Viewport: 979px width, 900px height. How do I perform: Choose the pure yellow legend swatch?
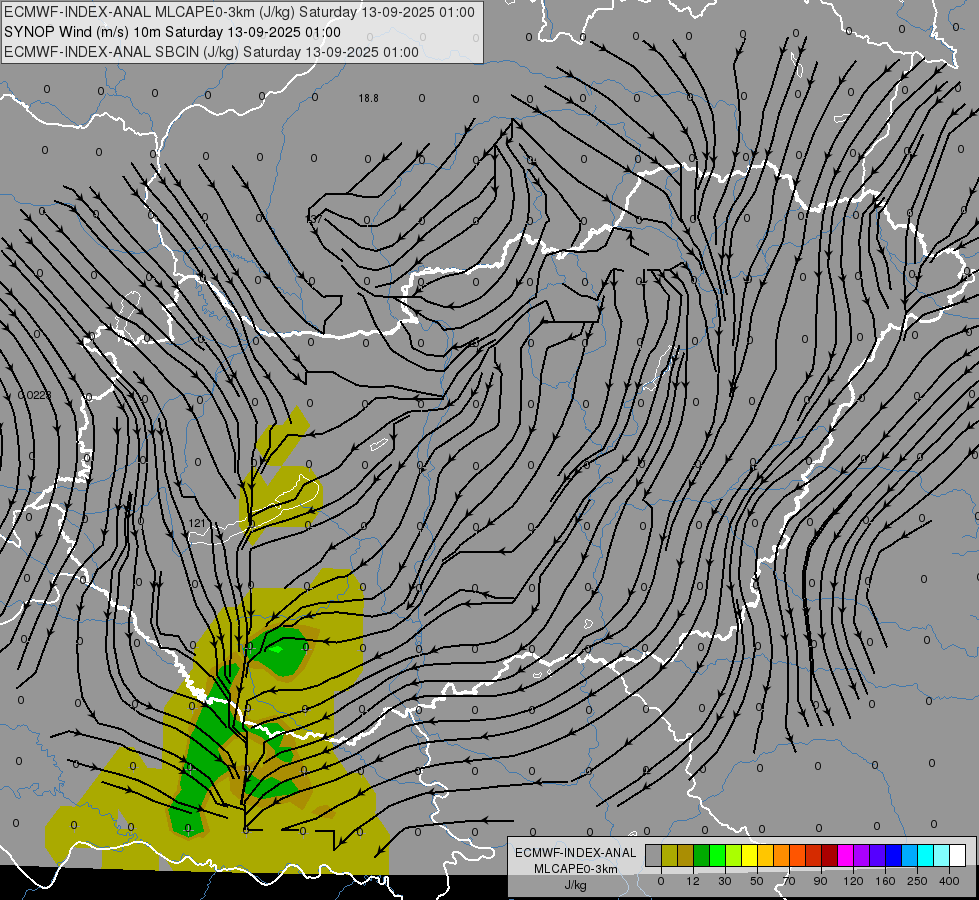pyautogui.click(x=750, y=855)
